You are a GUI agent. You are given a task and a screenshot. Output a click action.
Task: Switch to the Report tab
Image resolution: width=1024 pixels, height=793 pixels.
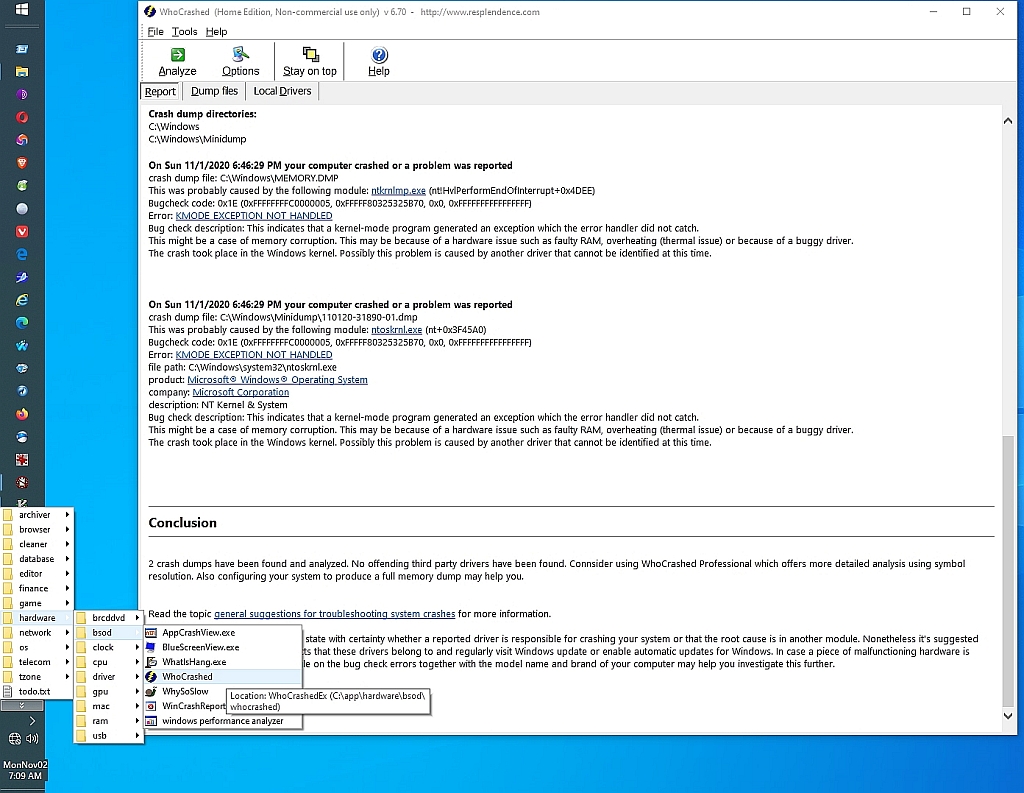(160, 91)
